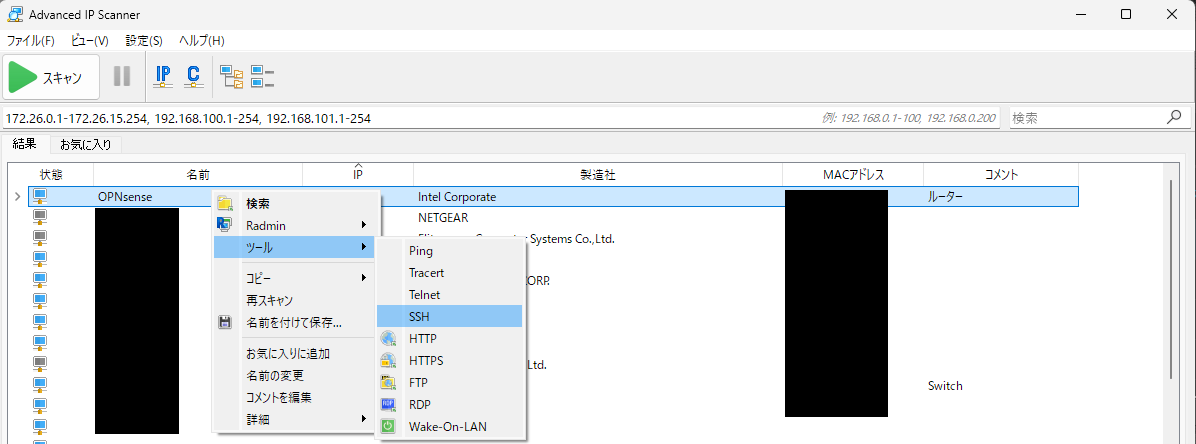The width and height of the screenshot is (1196, 444).
Task: Open the 詳細 submenu
Action: (296, 420)
